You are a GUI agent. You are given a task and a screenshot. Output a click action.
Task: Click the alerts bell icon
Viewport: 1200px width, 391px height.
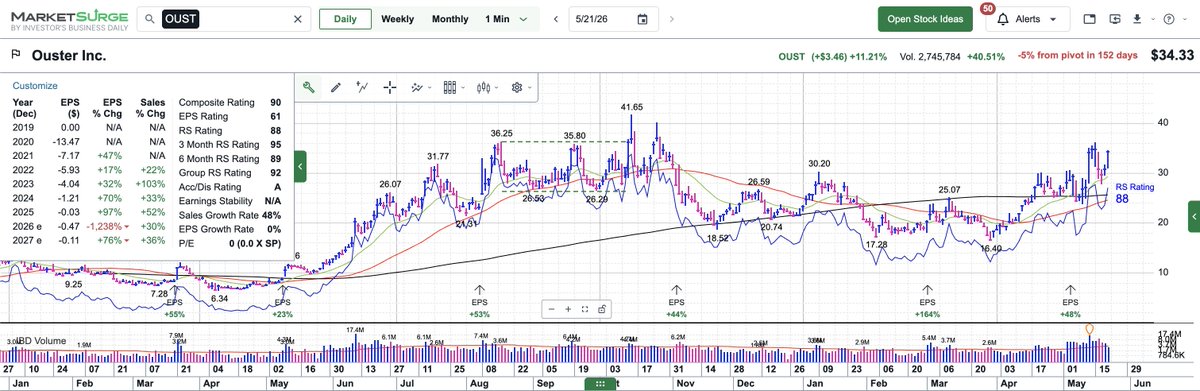tap(1003, 19)
